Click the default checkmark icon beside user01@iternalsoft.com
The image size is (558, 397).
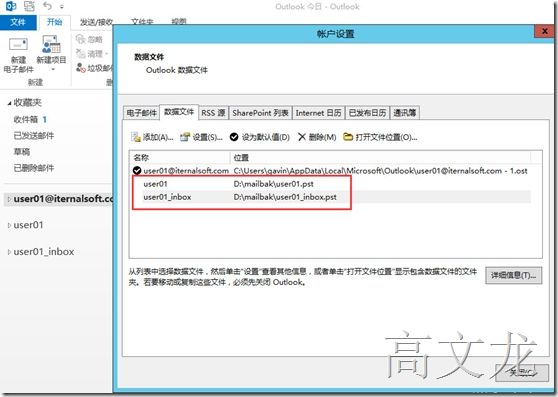coord(137,171)
